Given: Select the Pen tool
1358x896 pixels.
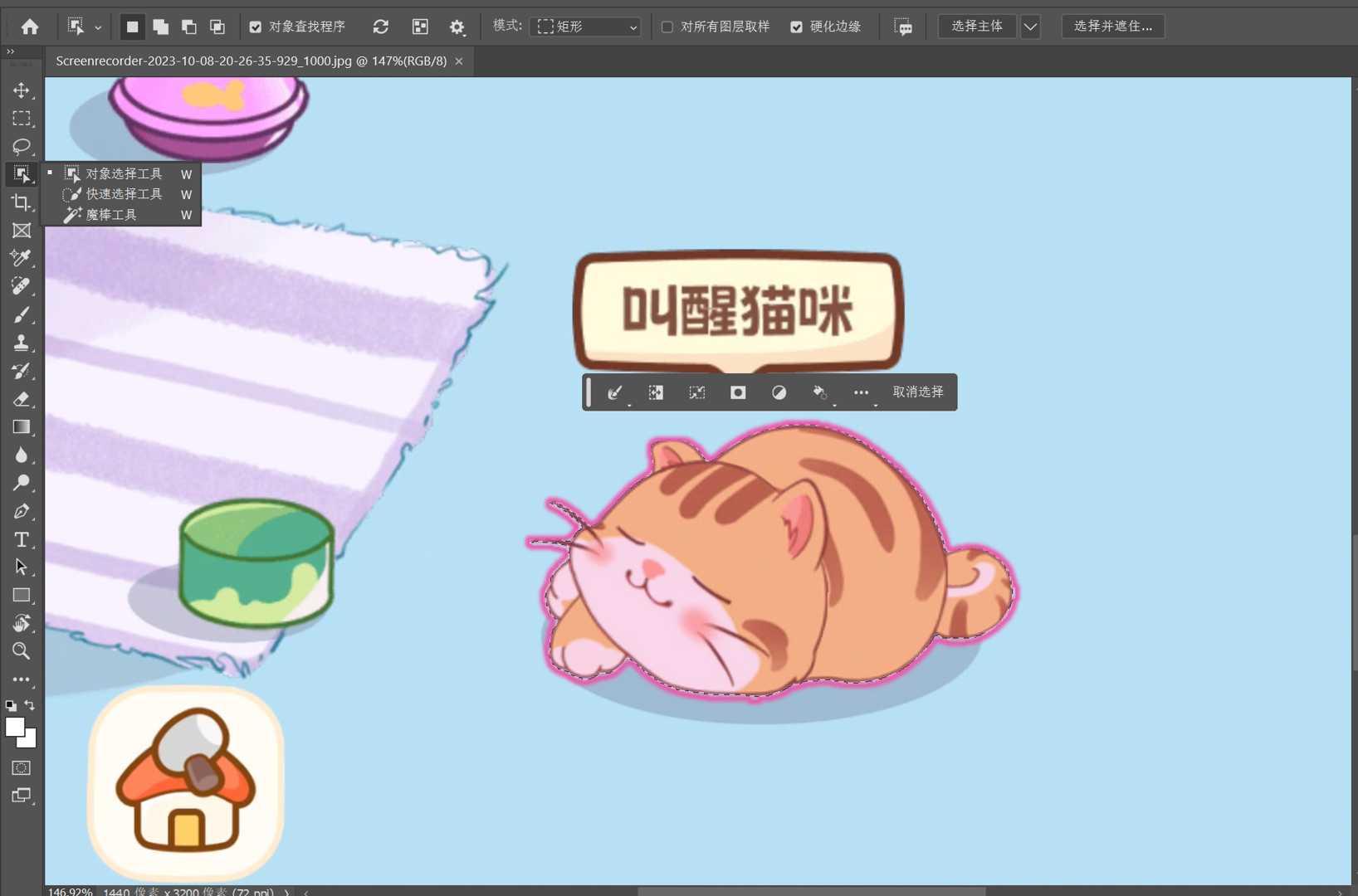Looking at the screenshot, I should pos(22,512).
